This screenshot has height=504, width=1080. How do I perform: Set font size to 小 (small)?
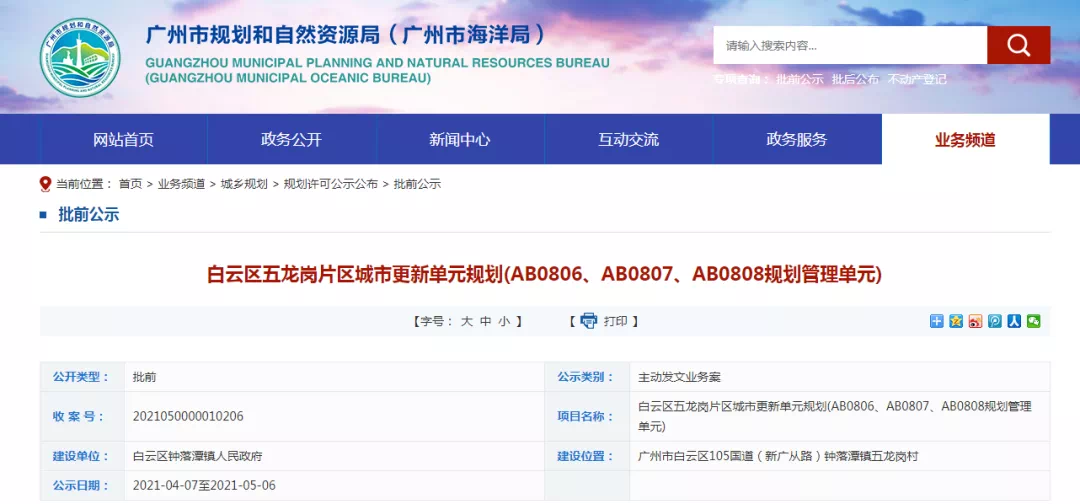(504, 321)
